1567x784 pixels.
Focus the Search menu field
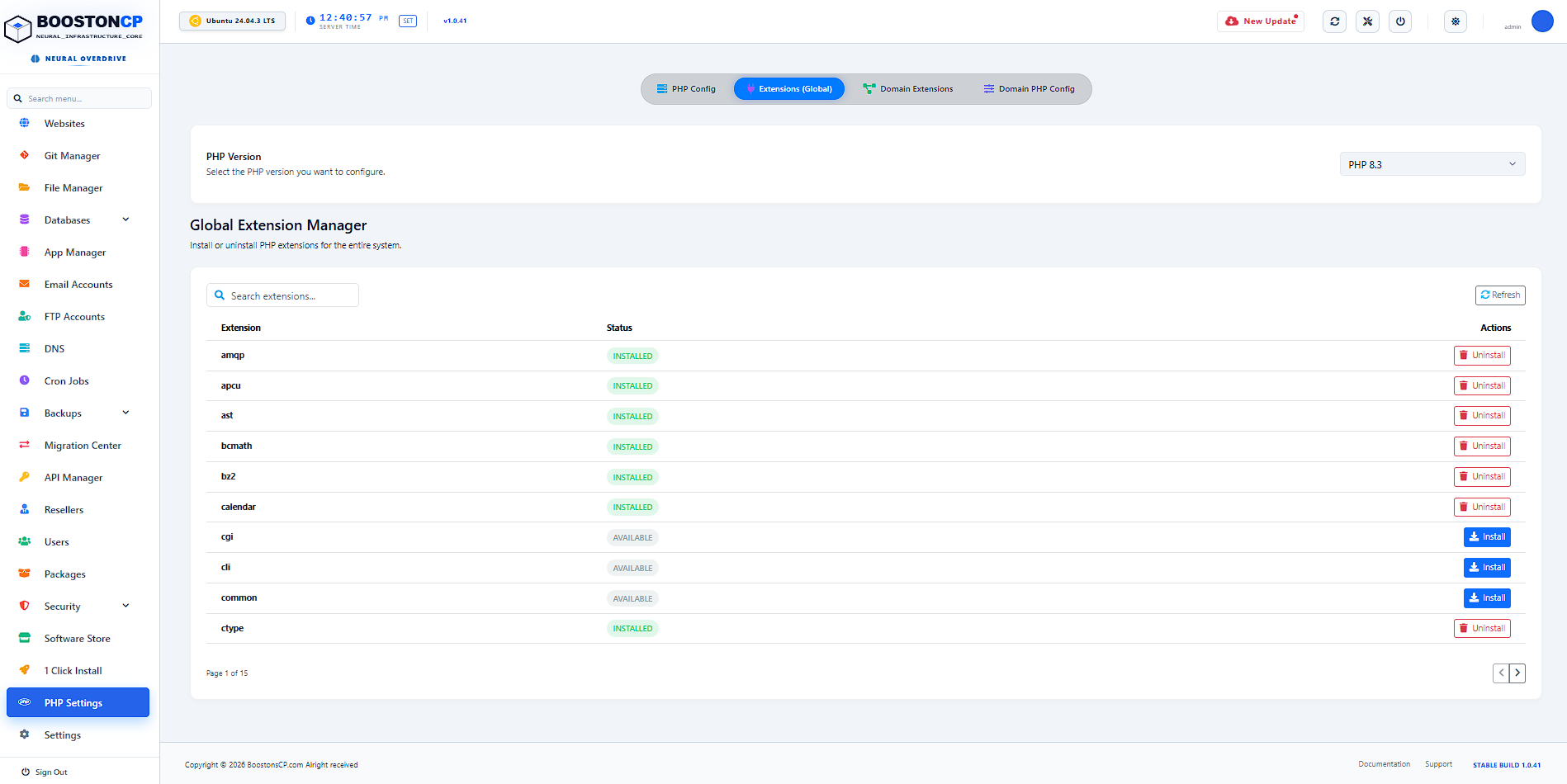coord(79,98)
